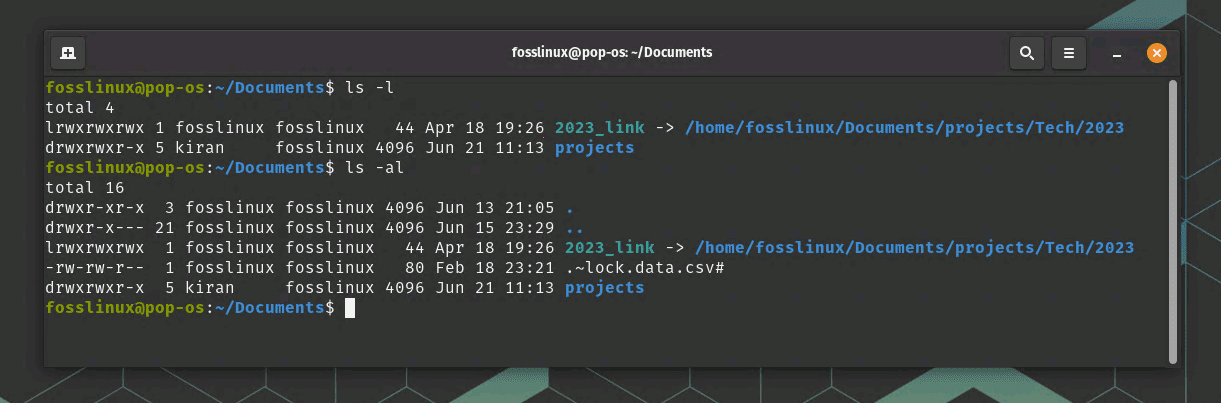This screenshot has width=1221, height=403.
Task: Open the hamburger menu in header
Action: [x=1069, y=52]
